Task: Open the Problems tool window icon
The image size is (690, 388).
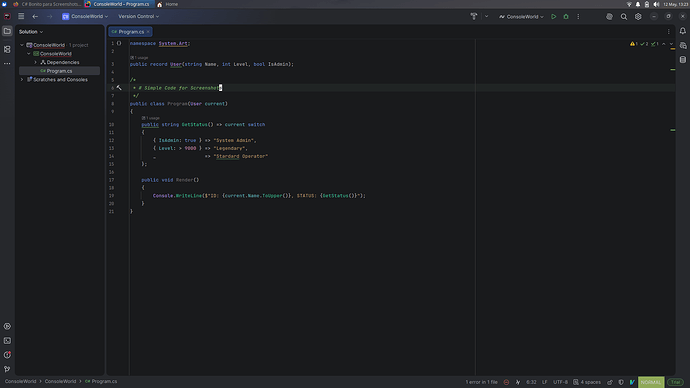Action: coord(7,355)
